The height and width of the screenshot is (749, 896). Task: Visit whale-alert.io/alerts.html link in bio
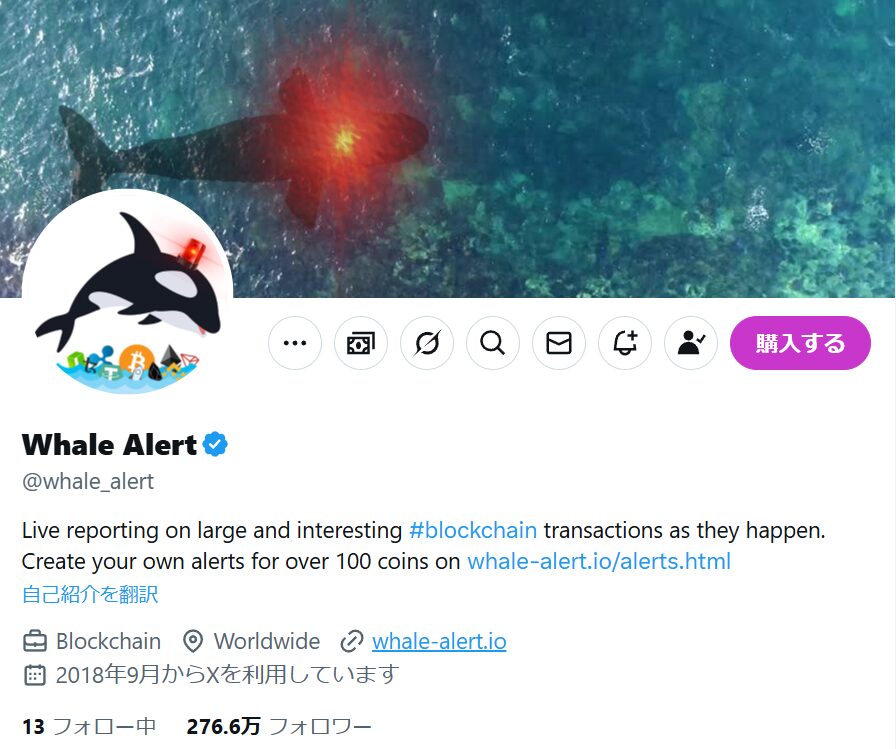599,562
